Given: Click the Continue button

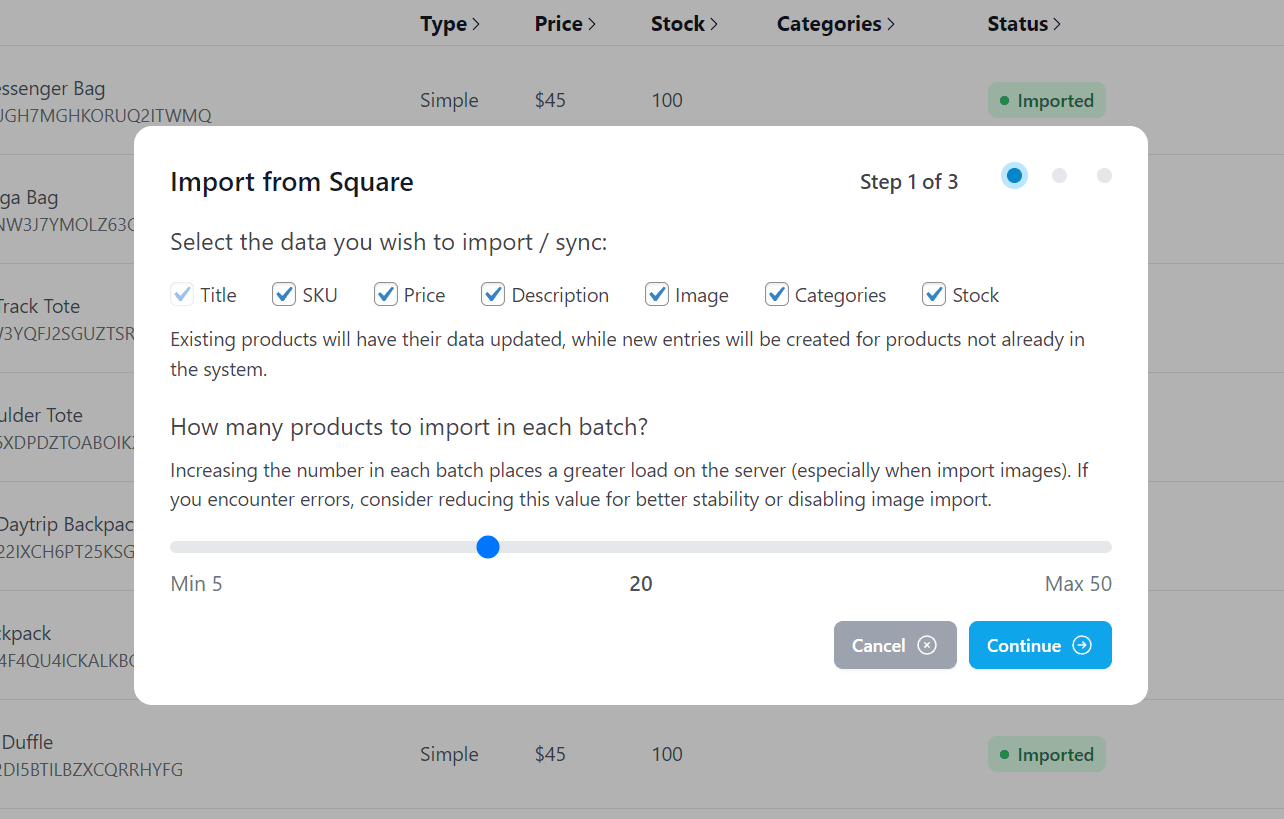Looking at the screenshot, I should point(1040,645).
